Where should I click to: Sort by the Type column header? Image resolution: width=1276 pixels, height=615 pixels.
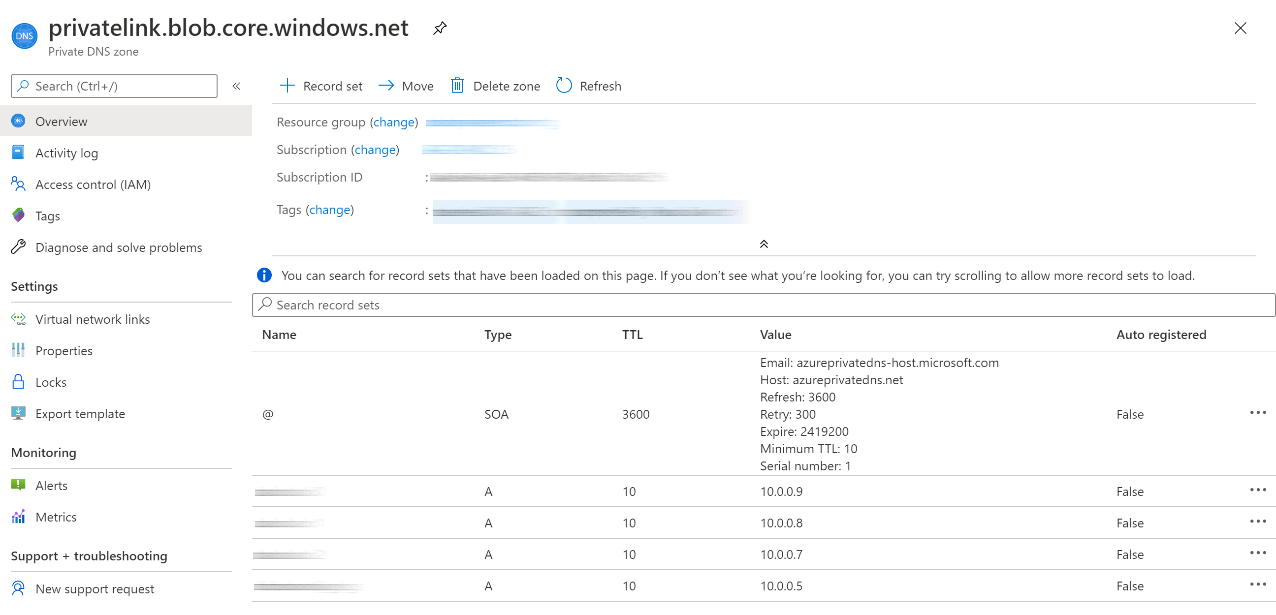[498, 335]
